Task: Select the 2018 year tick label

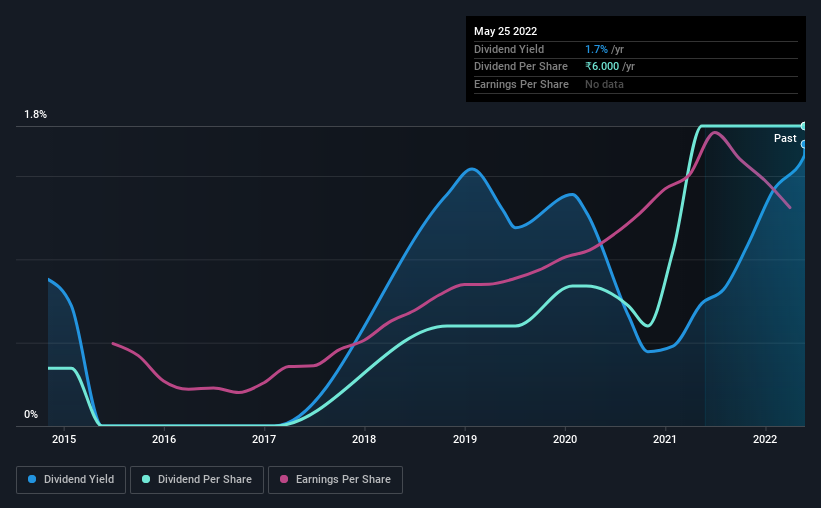Action: 364,439
